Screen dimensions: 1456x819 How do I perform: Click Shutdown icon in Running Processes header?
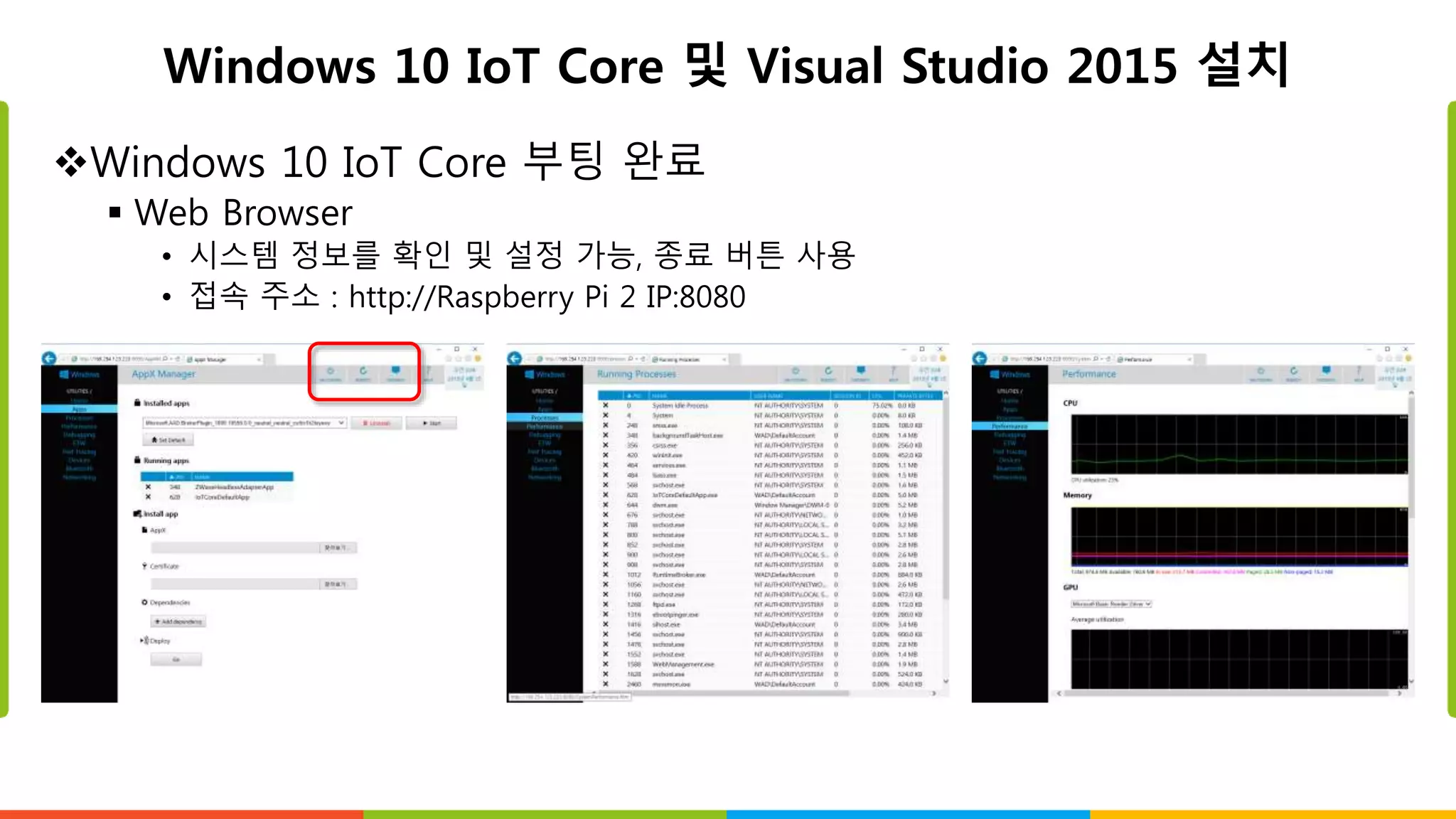(795, 373)
